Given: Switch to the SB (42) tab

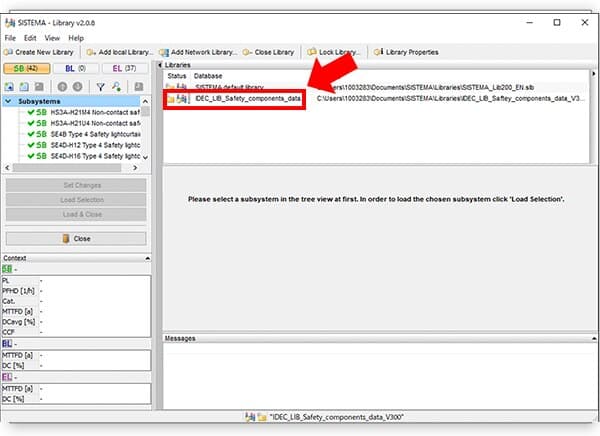Looking at the screenshot, I should [x=26, y=69].
